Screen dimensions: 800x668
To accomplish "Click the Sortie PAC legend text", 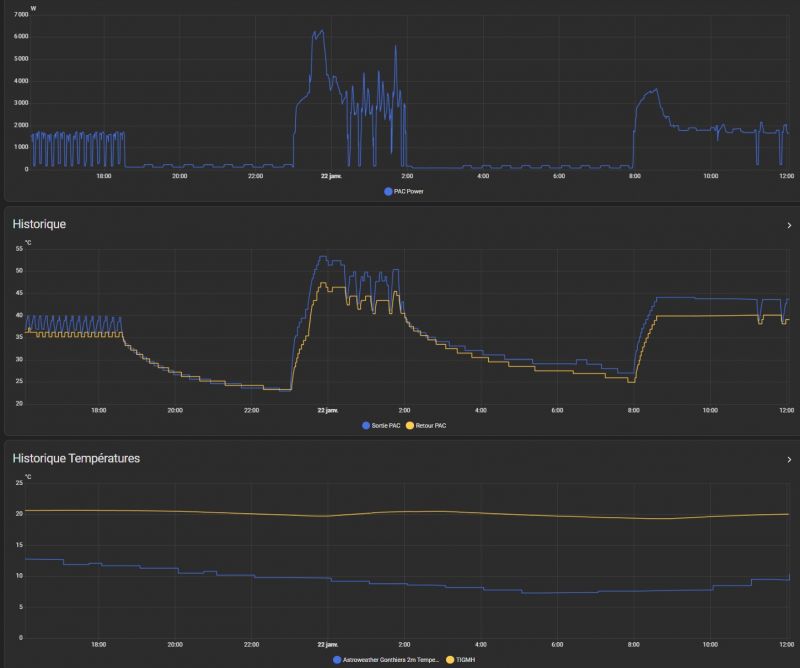I will pyautogui.click(x=386, y=425).
